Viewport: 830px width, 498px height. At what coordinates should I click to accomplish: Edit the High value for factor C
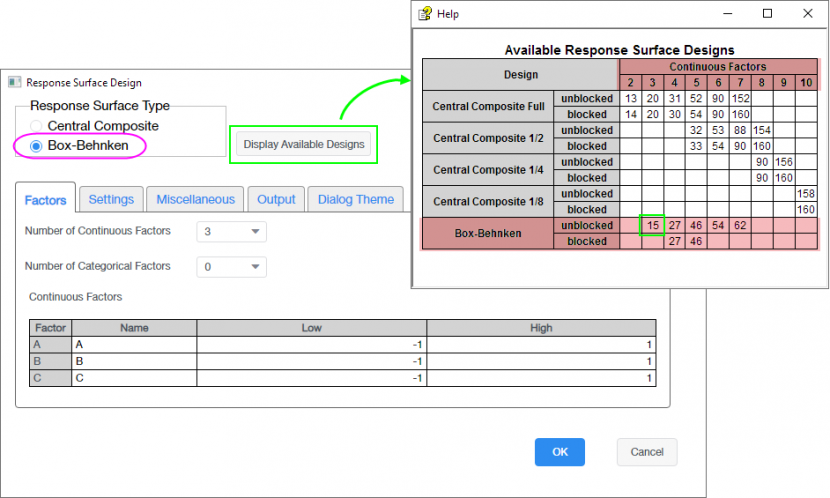(541, 378)
